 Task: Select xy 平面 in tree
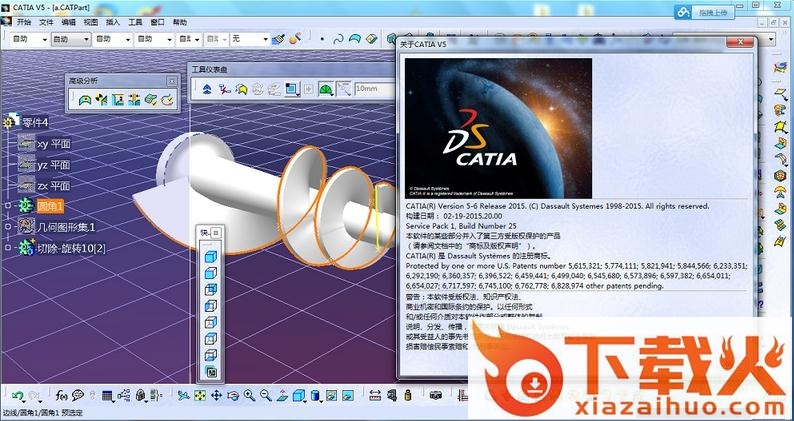[54, 144]
